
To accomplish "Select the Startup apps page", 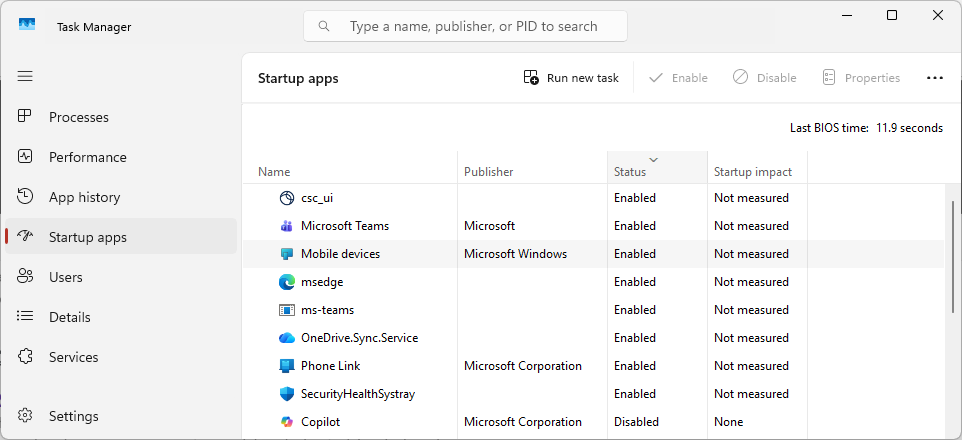I will pos(121,237).
